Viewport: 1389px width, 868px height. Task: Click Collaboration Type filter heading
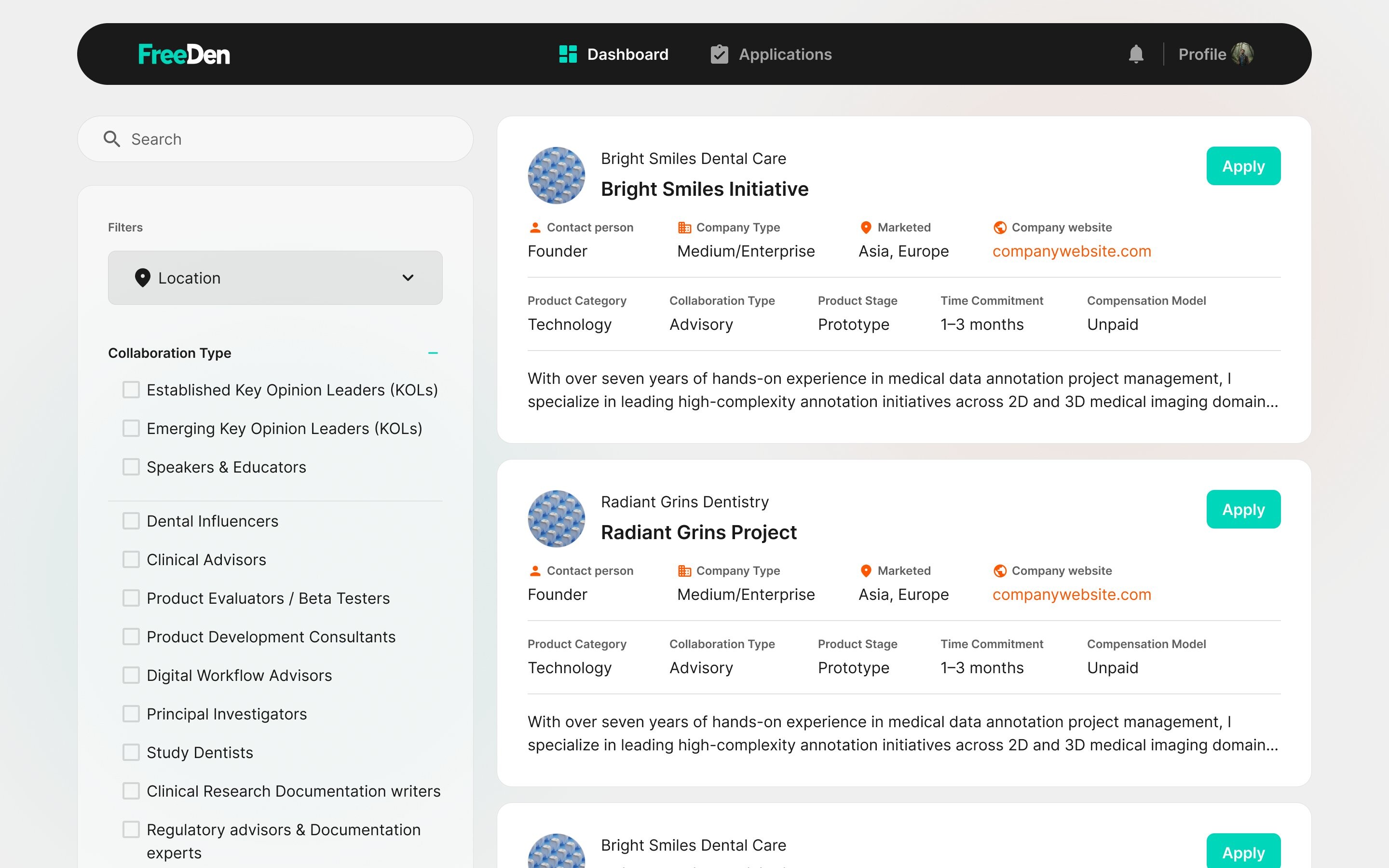(169, 353)
